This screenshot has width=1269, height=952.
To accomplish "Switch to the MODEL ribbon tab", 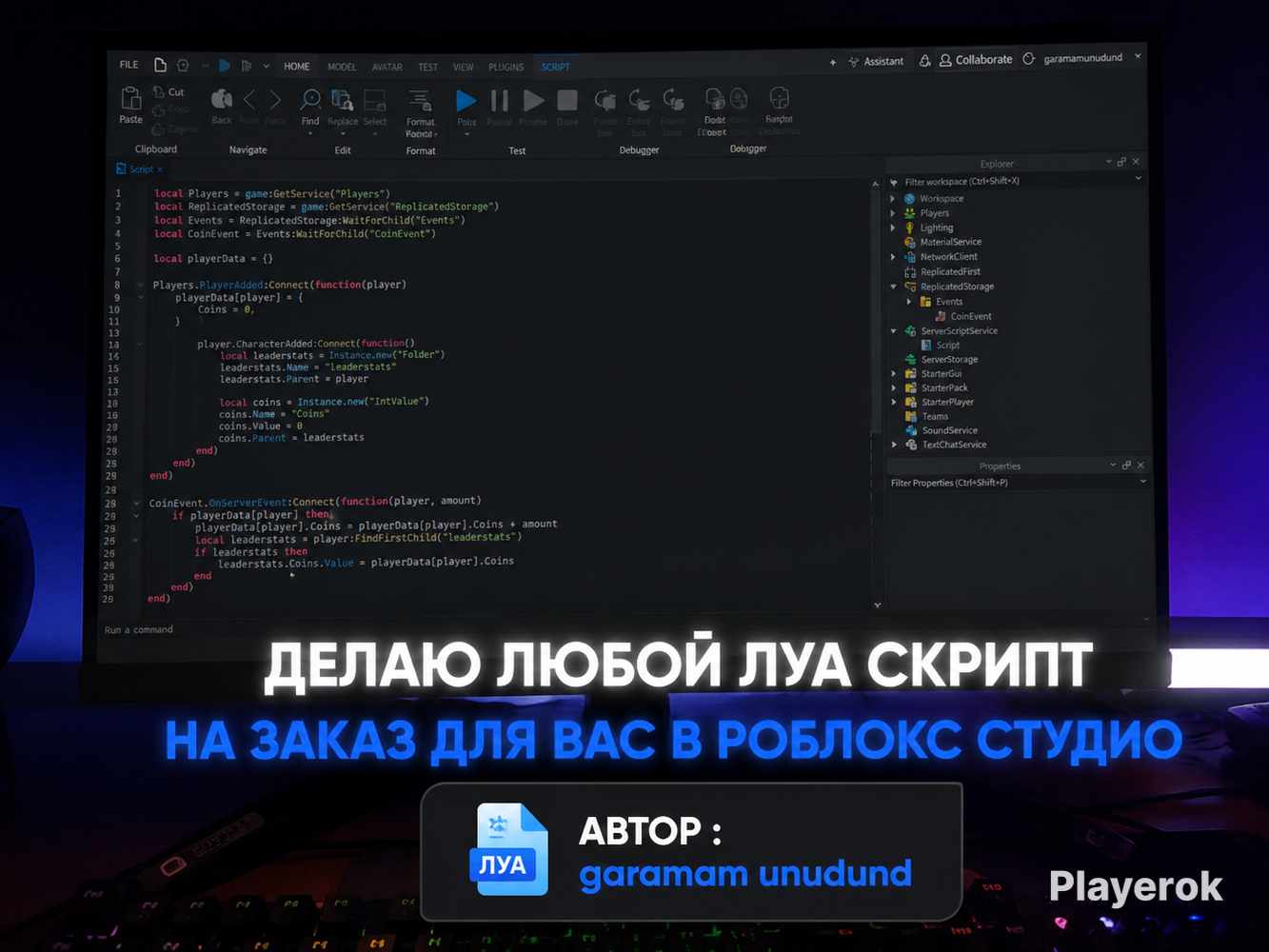I will tap(342, 67).
